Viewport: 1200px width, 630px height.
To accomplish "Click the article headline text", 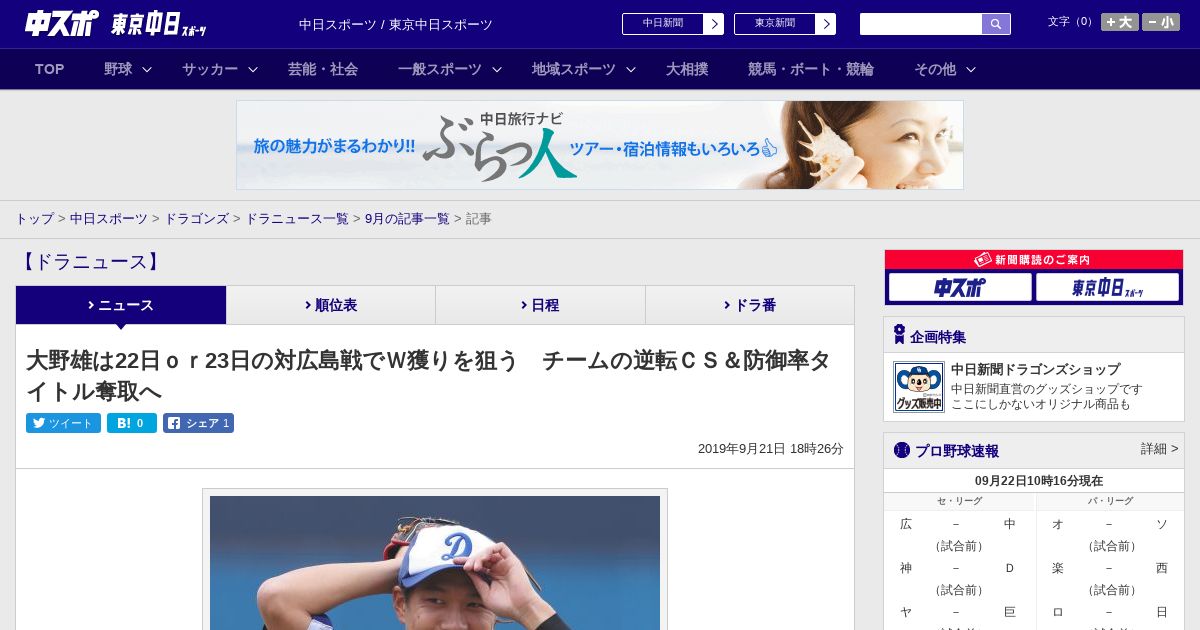I will [428, 375].
